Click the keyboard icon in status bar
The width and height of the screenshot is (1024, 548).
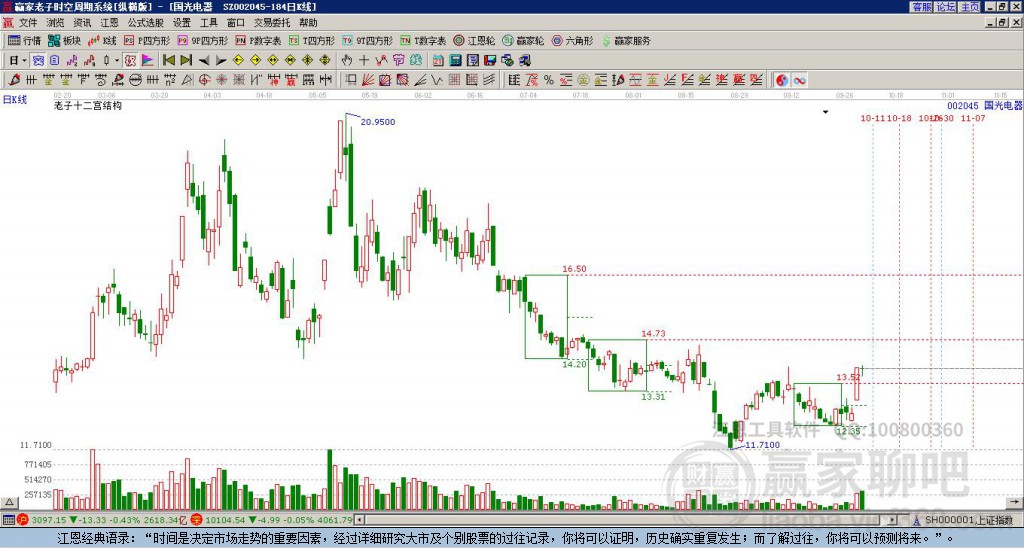[x=8, y=520]
